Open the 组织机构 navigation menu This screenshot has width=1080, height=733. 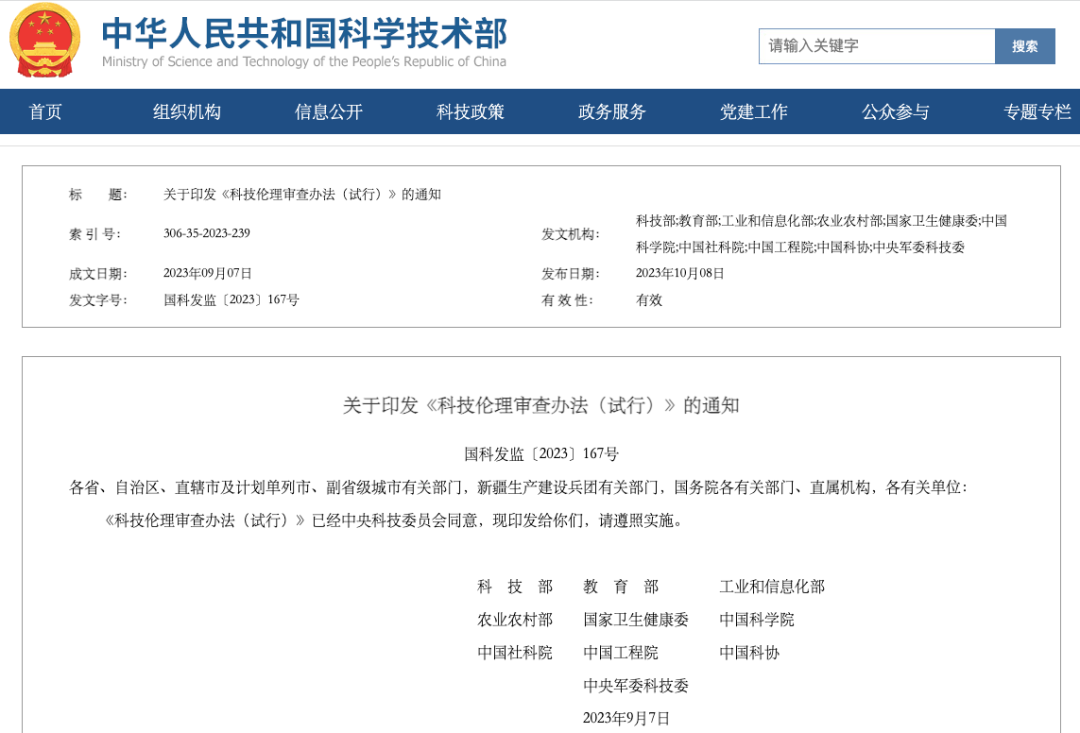pyautogui.click(x=187, y=112)
